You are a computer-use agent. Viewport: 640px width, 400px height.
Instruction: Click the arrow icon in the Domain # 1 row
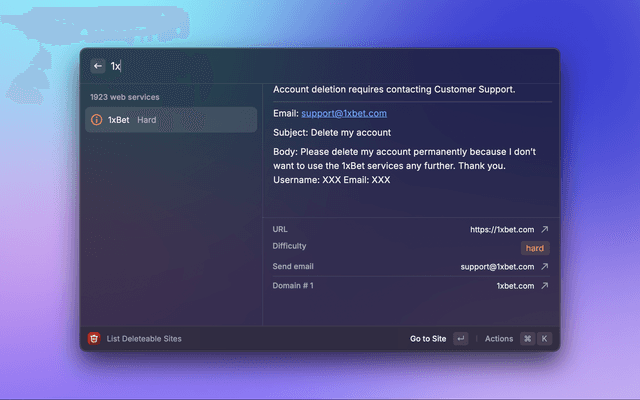click(544, 286)
